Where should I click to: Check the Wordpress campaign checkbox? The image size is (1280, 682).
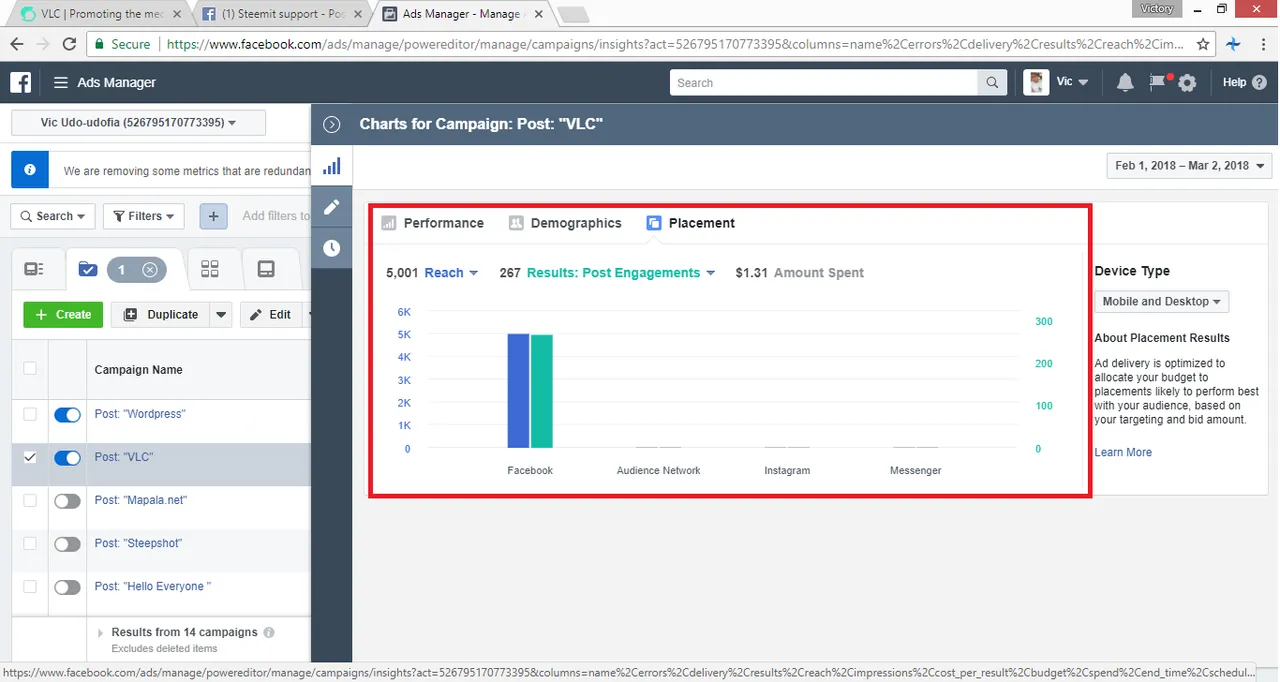pos(29,414)
